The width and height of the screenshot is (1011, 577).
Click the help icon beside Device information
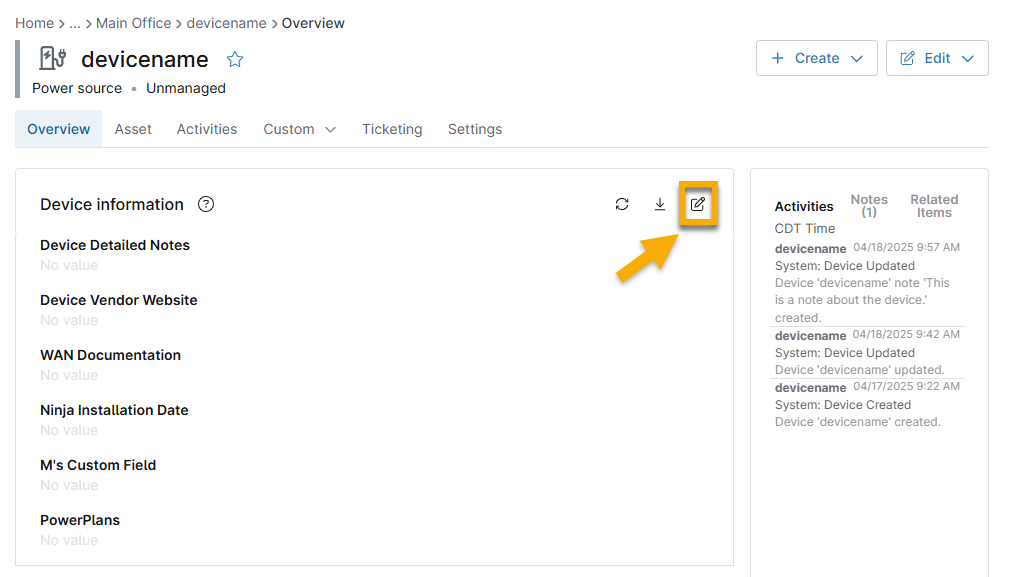(x=205, y=204)
